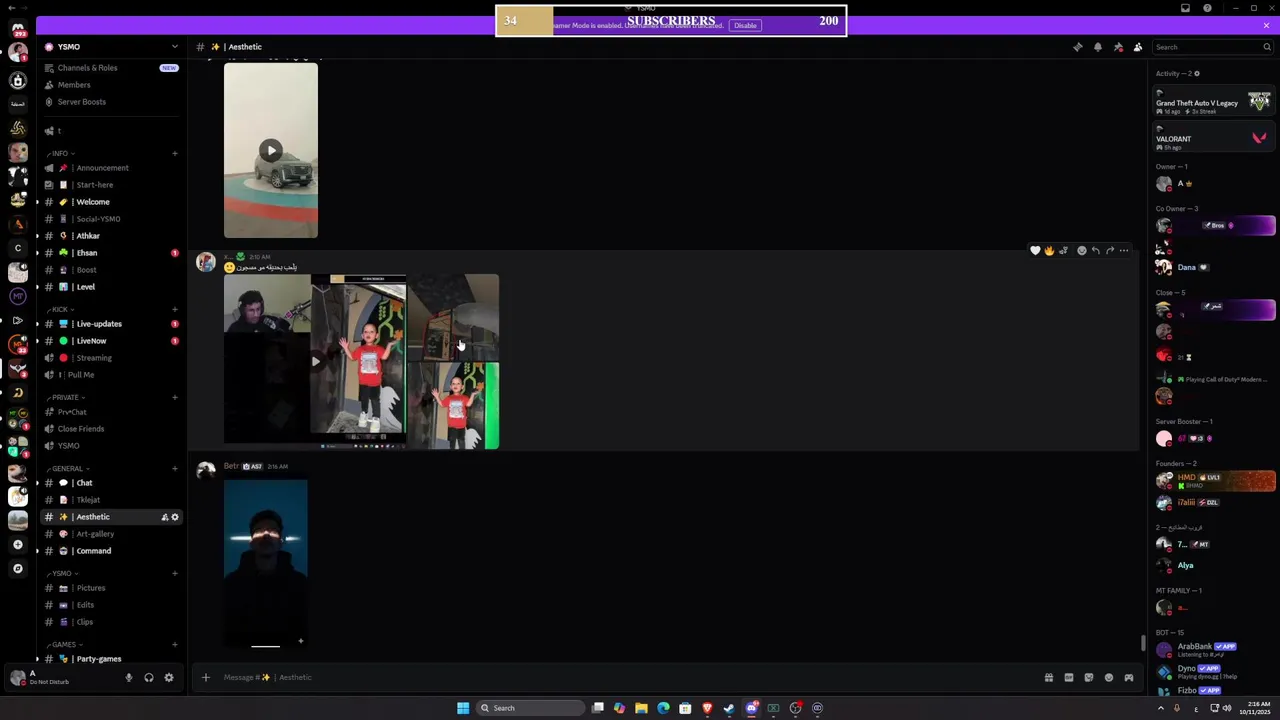Open User Settings gear
1280x720 pixels.
click(169, 678)
